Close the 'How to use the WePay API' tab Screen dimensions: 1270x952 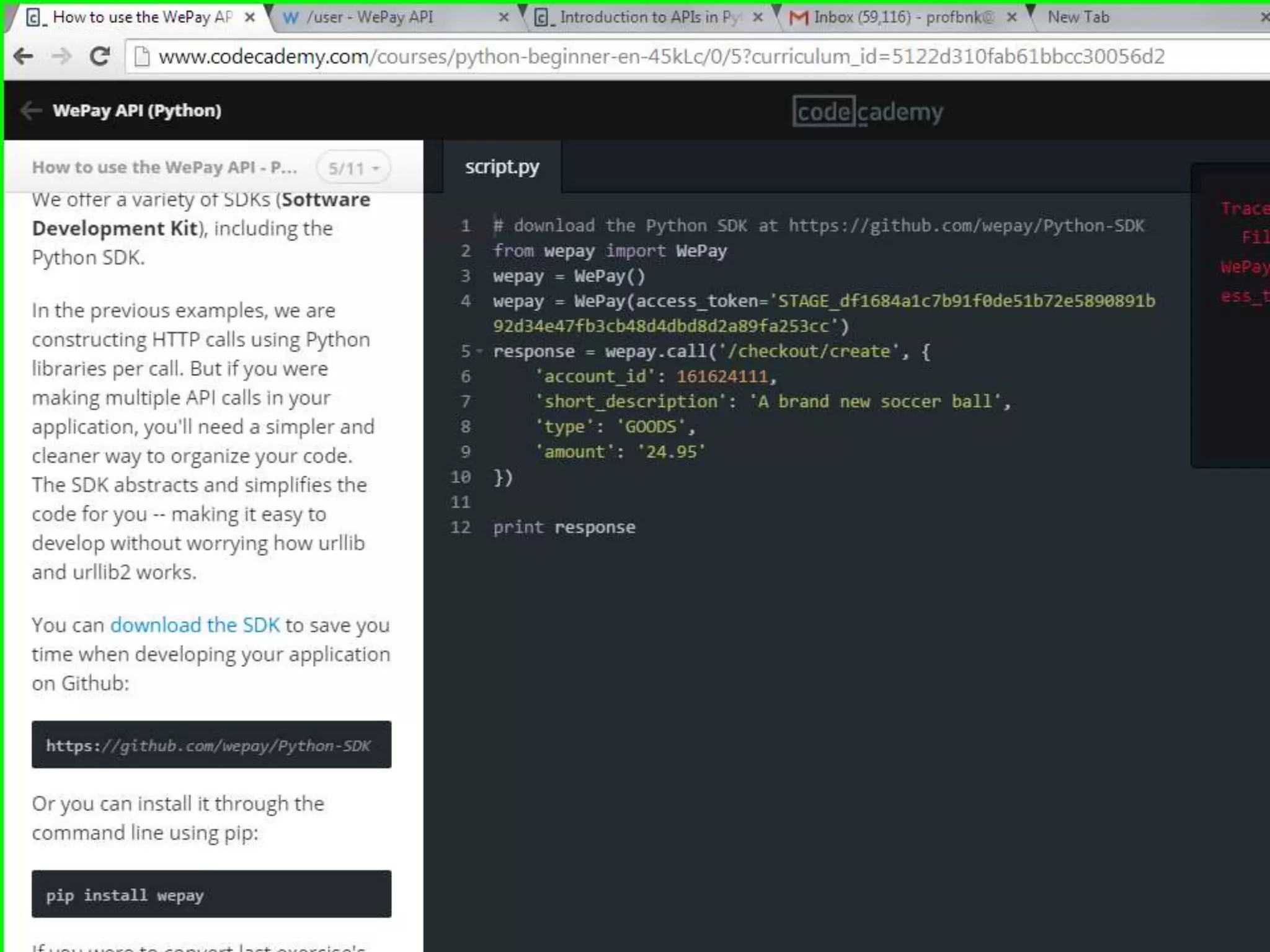pos(249,17)
